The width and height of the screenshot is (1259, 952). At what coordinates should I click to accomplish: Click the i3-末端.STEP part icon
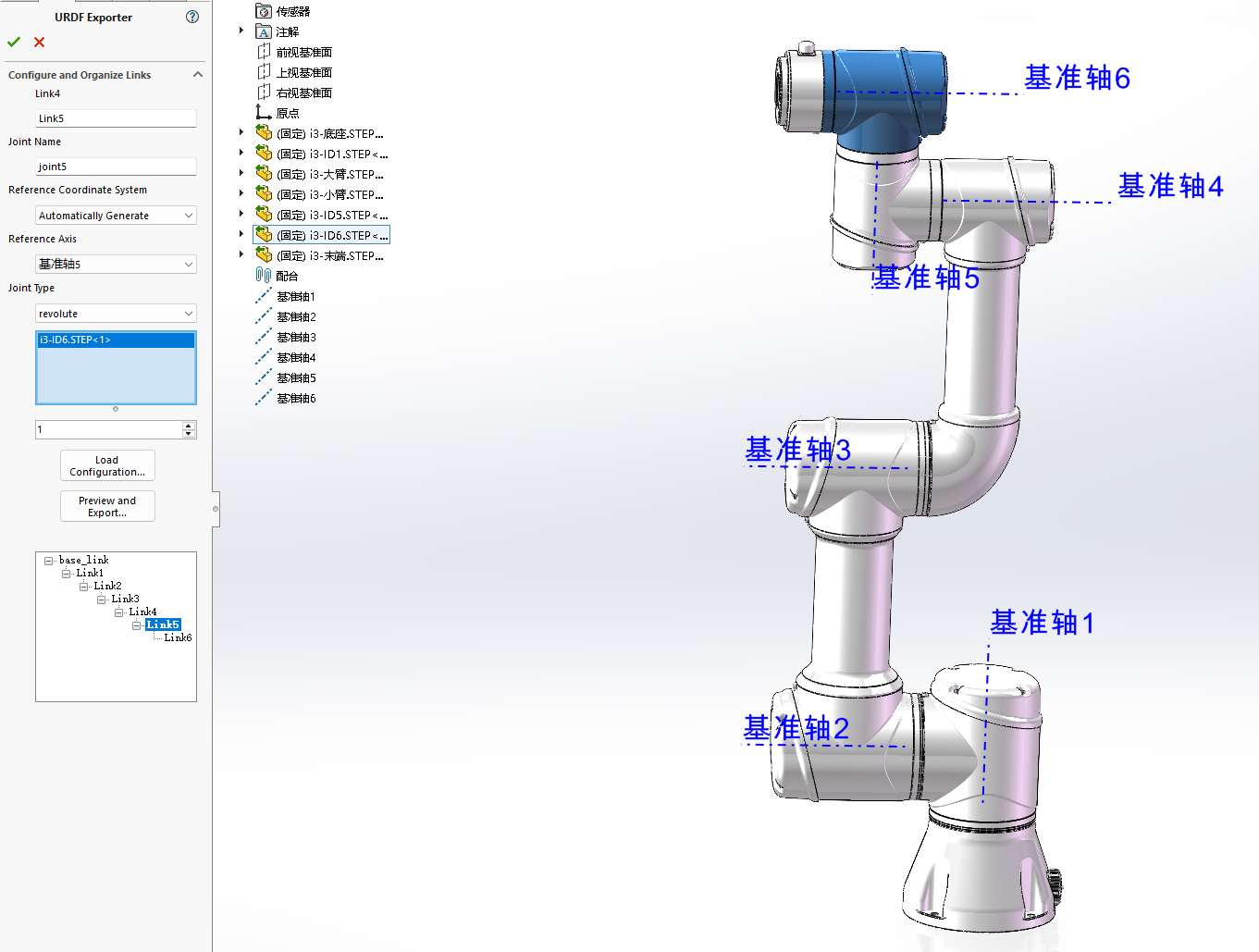point(264,255)
